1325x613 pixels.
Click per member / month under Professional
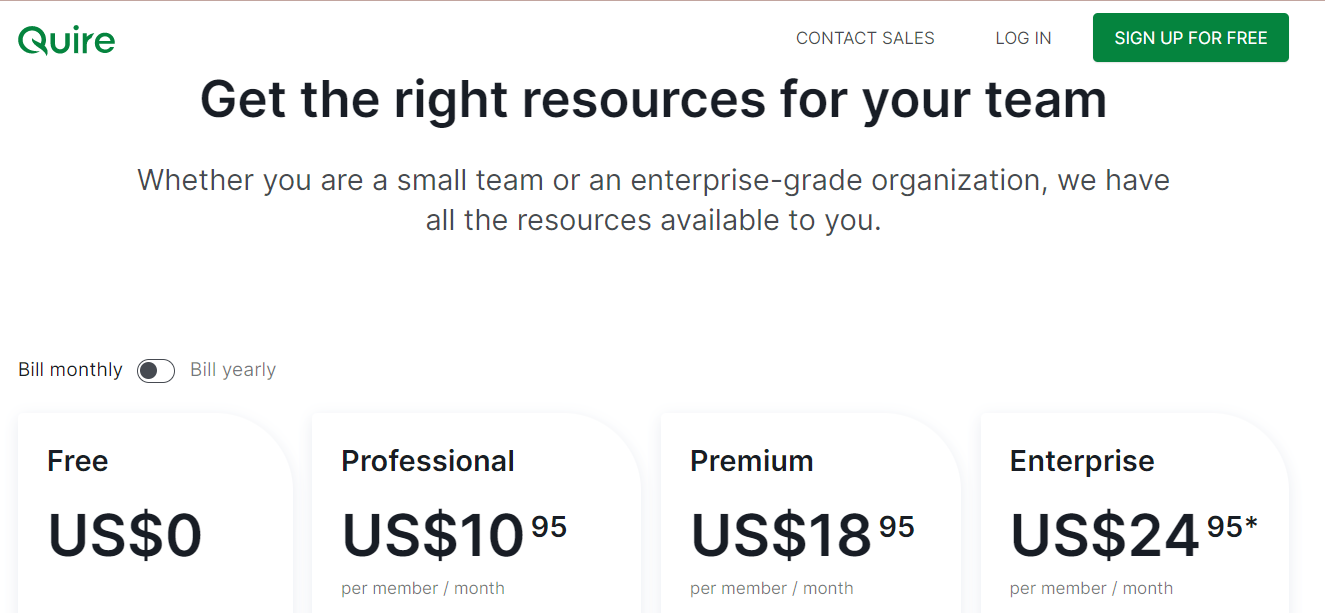click(x=423, y=588)
